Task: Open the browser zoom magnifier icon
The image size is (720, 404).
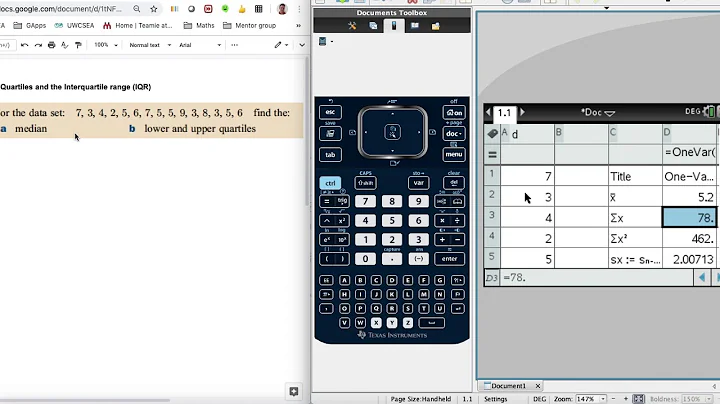Action: point(136,9)
